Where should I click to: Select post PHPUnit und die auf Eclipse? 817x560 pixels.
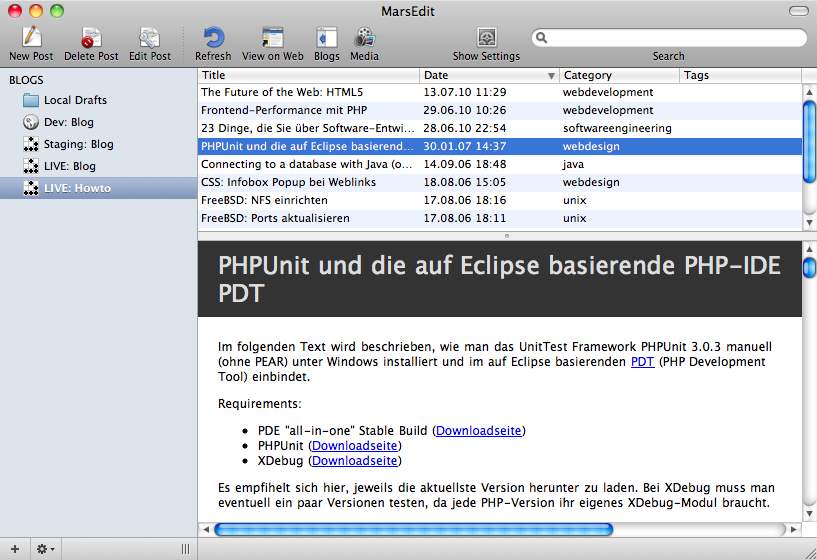click(x=500, y=146)
